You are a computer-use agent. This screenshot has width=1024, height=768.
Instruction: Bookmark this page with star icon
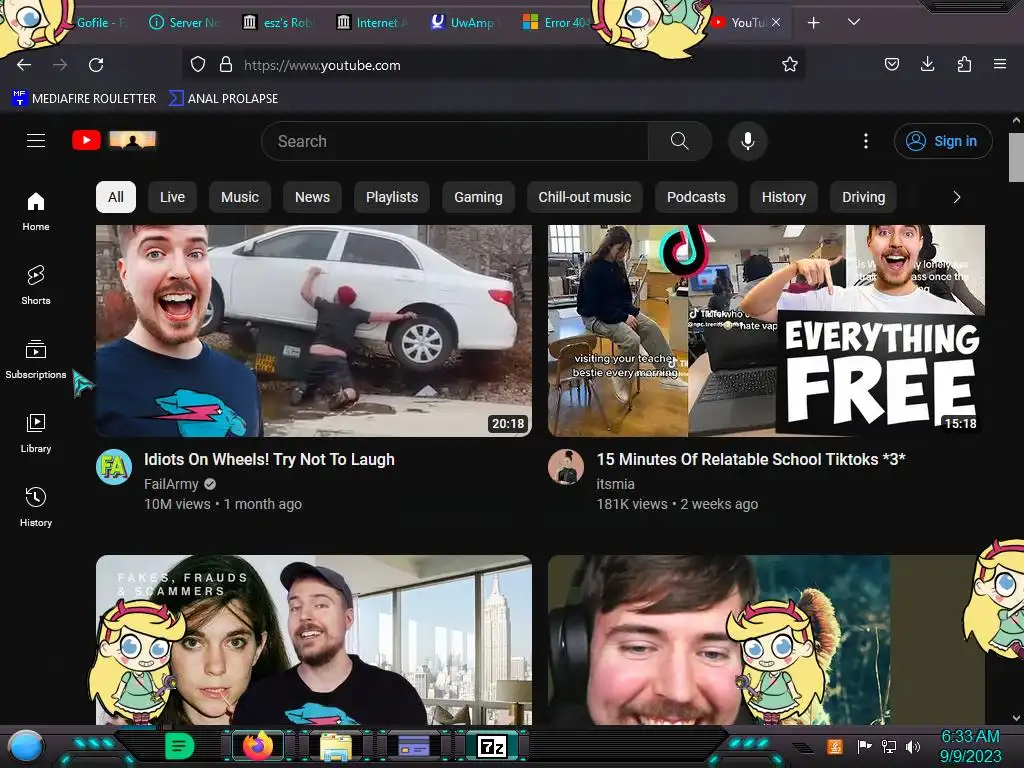pyautogui.click(x=790, y=64)
